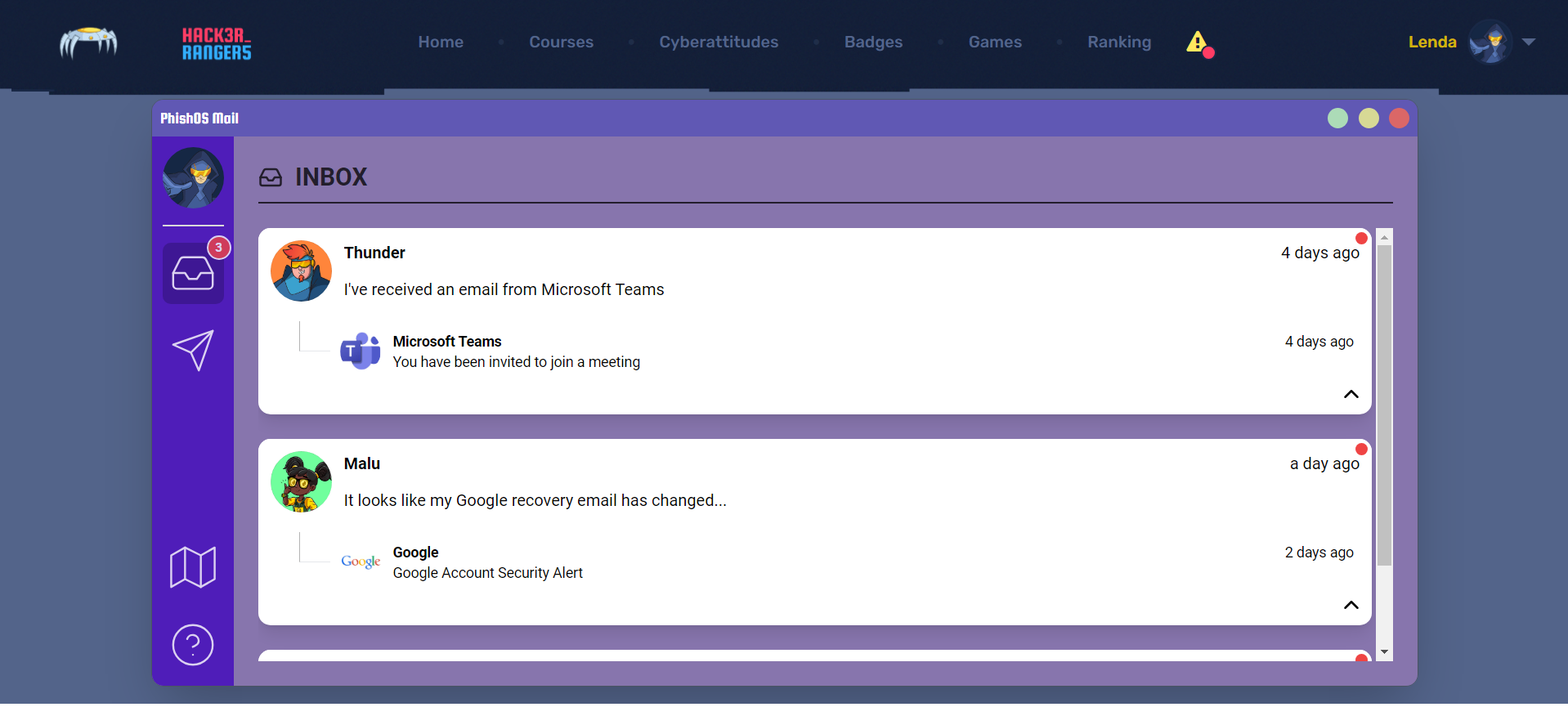Click the Google logo in email thread
This screenshot has width=1568, height=707.
[361, 562]
